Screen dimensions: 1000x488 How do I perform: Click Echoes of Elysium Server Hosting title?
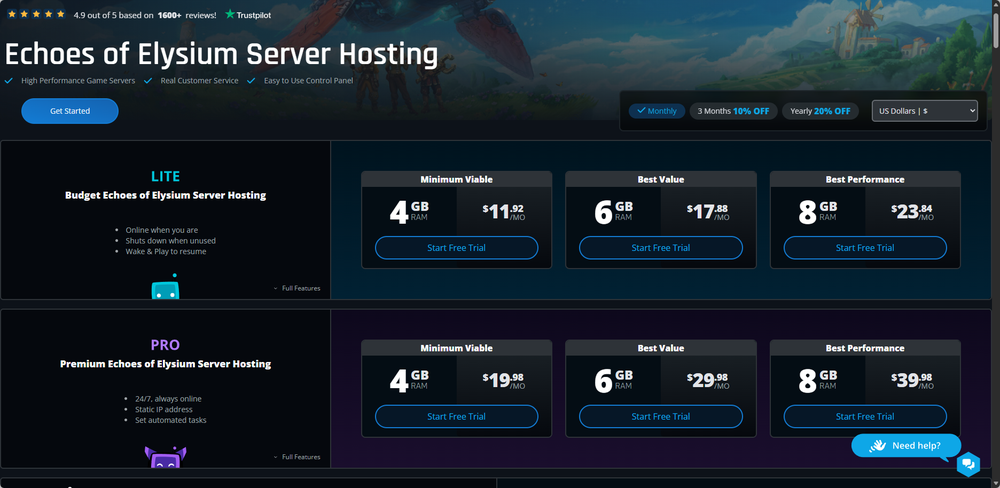[221, 55]
